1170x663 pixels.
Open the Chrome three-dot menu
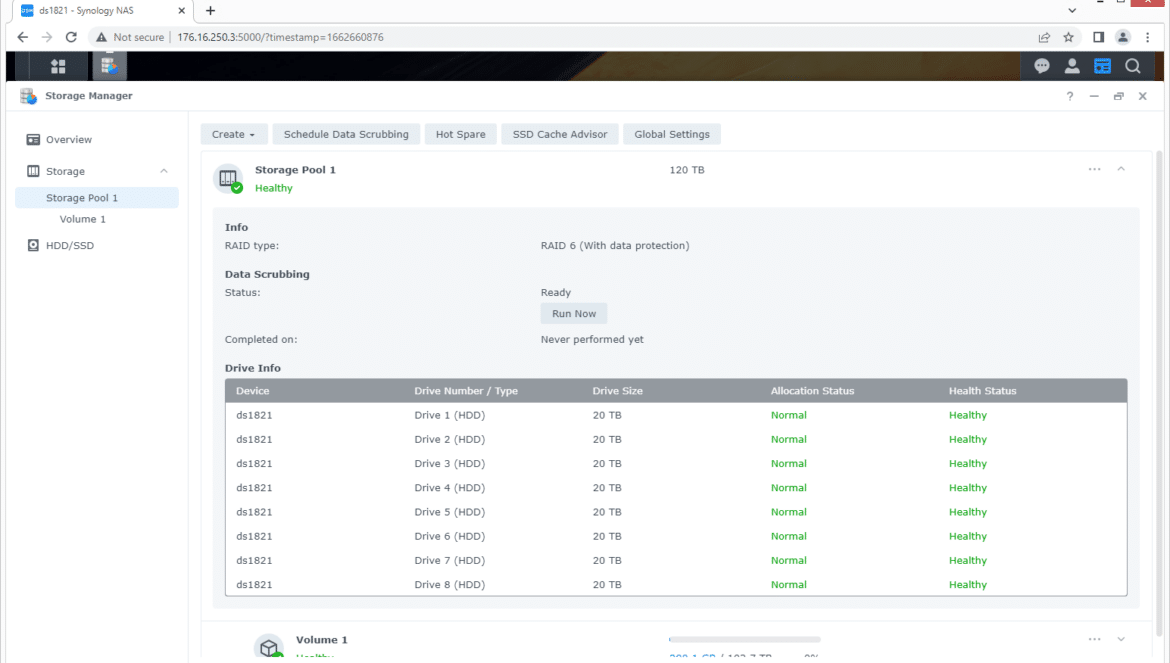(x=1148, y=37)
